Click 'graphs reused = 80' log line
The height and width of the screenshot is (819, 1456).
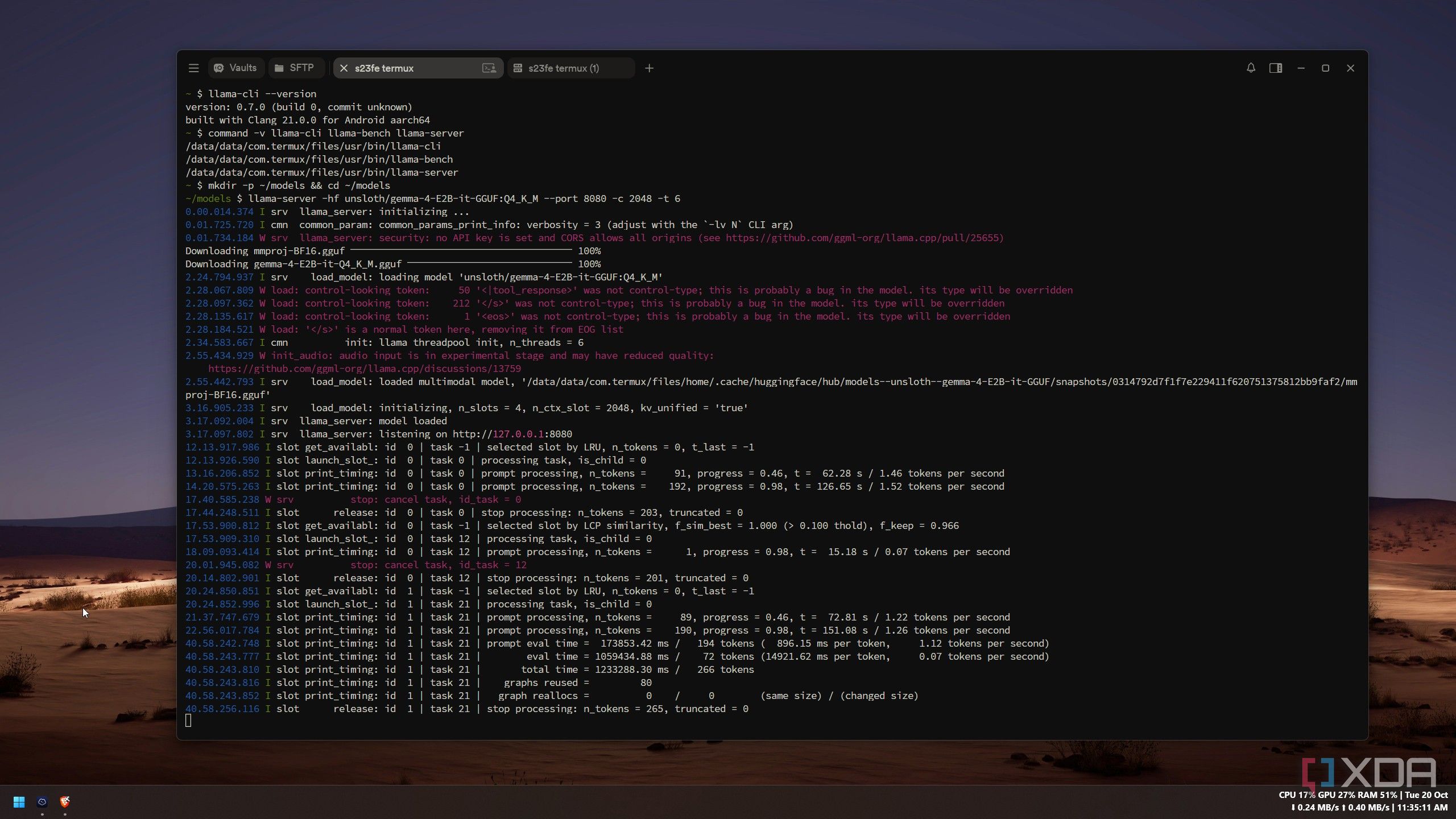(x=419, y=682)
